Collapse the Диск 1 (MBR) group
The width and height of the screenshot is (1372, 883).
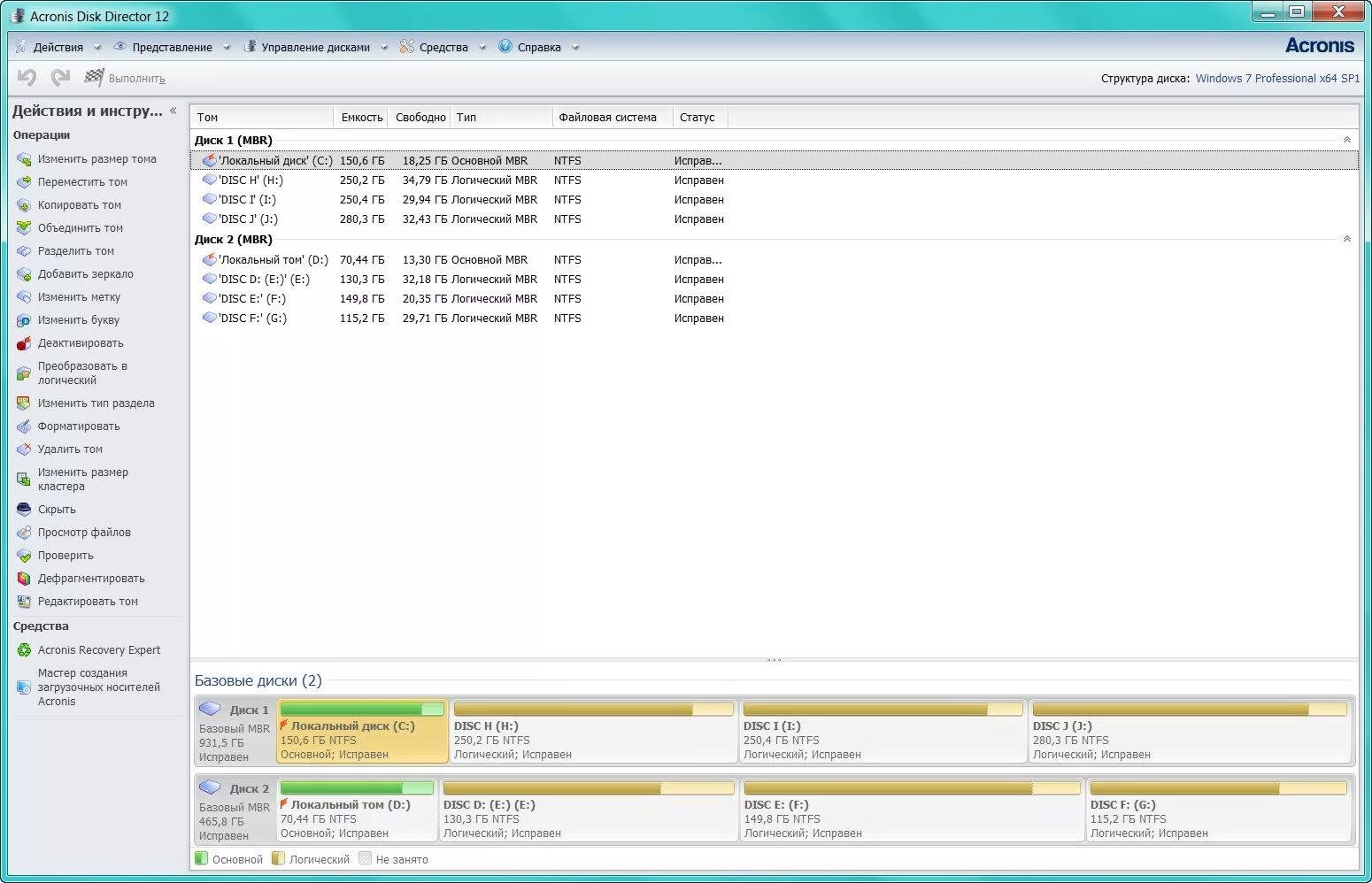tap(1347, 140)
